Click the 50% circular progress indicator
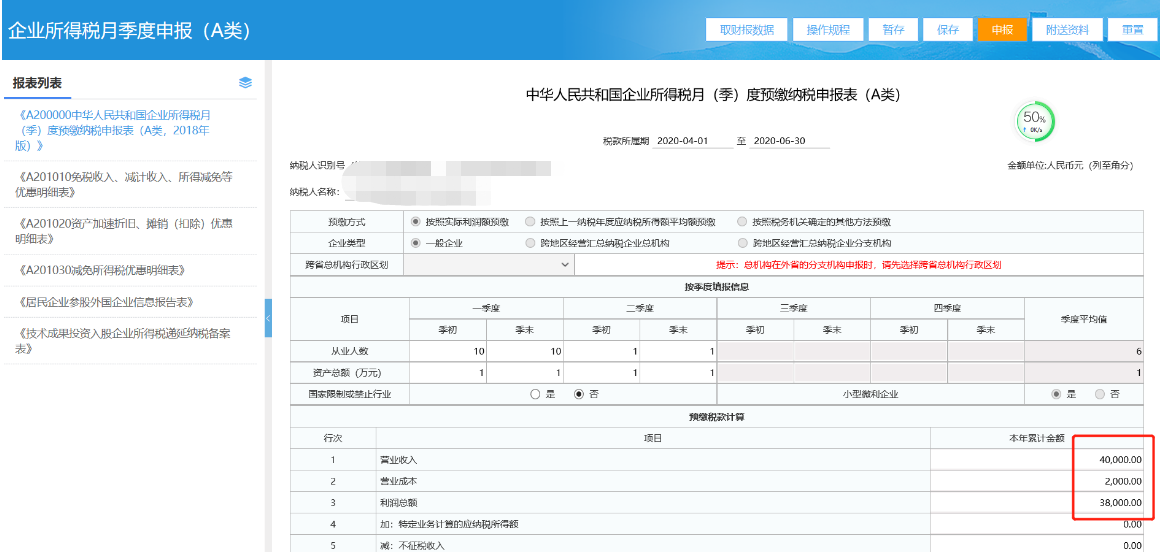 click(x=1035, y=122)
